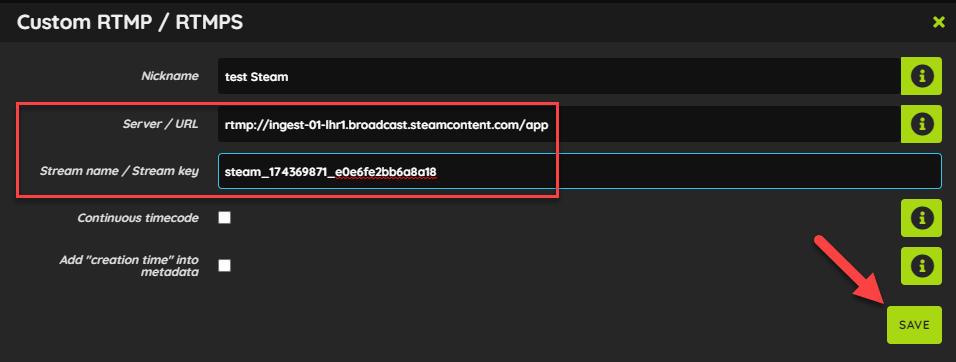
Task: Open the Nickname info icon
Action: coord(921,76)
